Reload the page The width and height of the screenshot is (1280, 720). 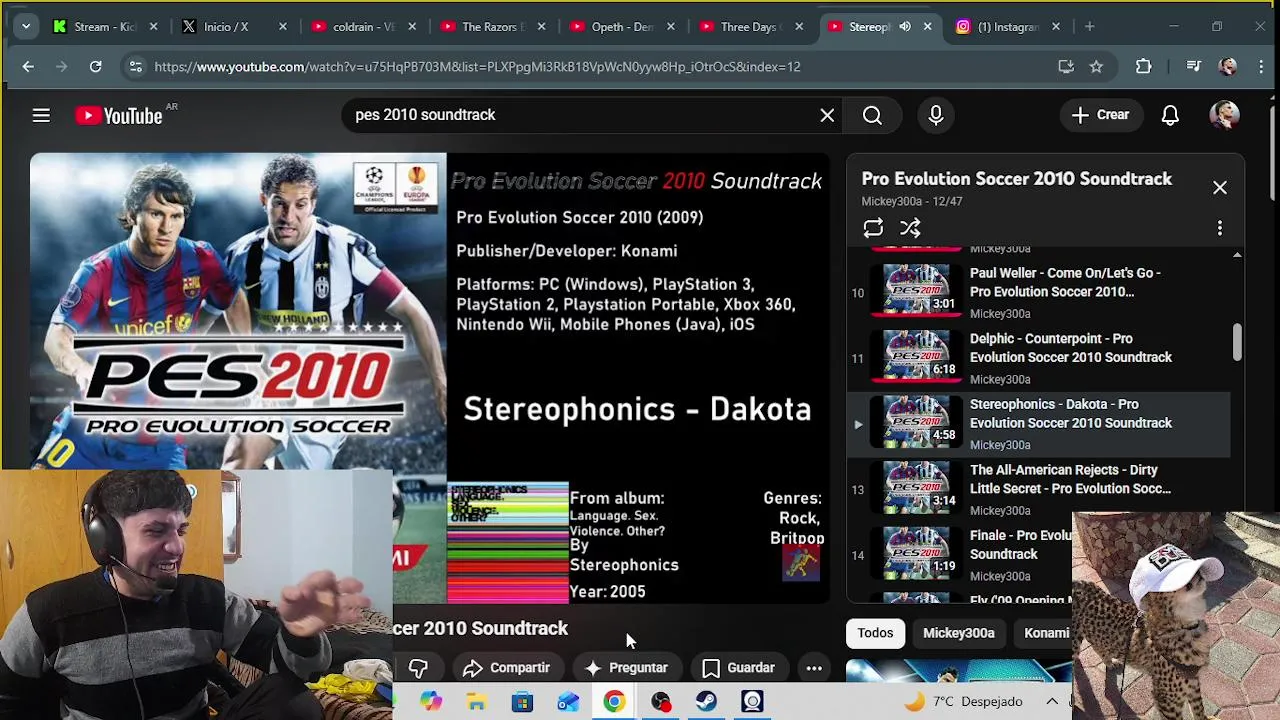(x=95, y=67)
